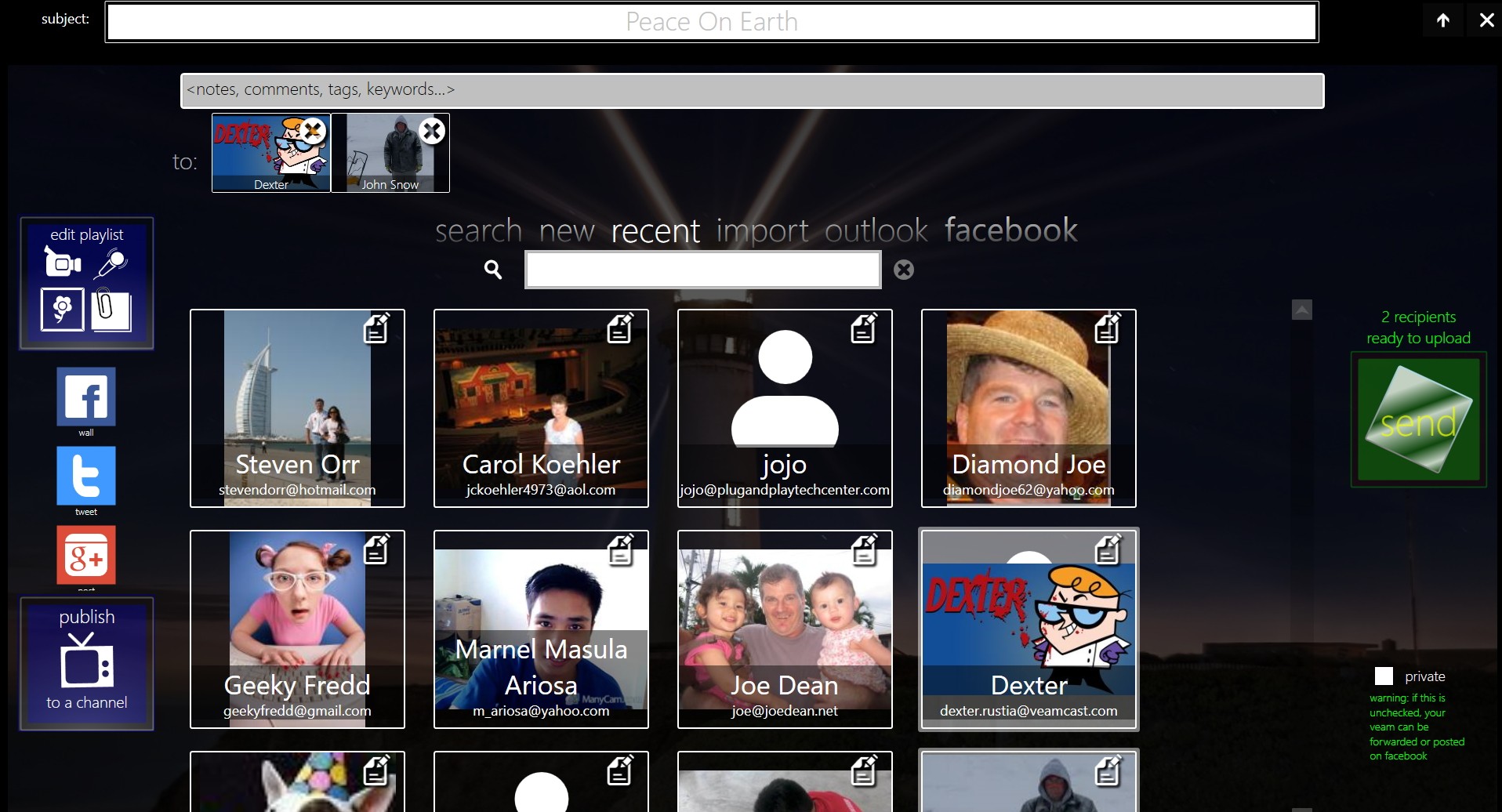Click the John Snow recipient thumbnail
The height and width of the screenshot is (812, 1502).
tap(390, 153)
